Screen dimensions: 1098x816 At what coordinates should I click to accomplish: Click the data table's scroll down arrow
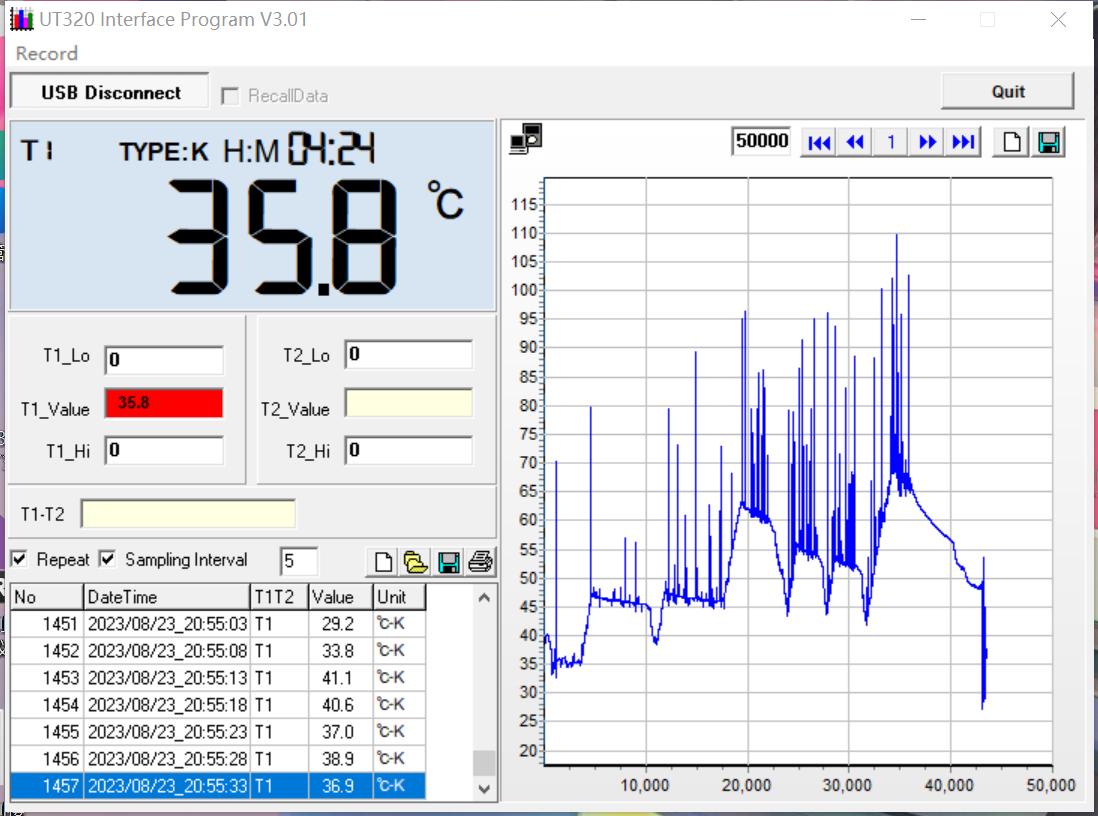(484, 788)
